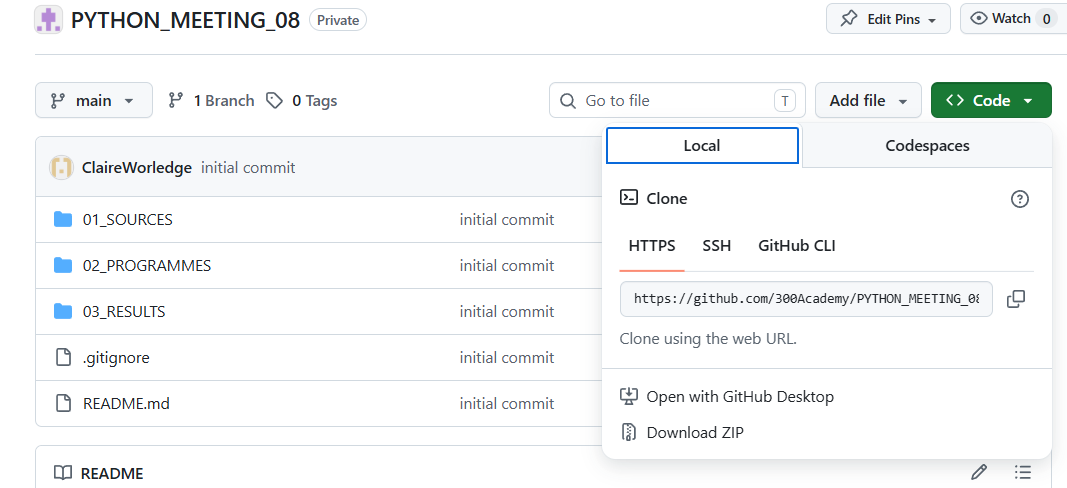Image resolution: width=1067 pixels, height=488 pixels.
Task: Click the Private visibility badge
Action: click(338, 20)
